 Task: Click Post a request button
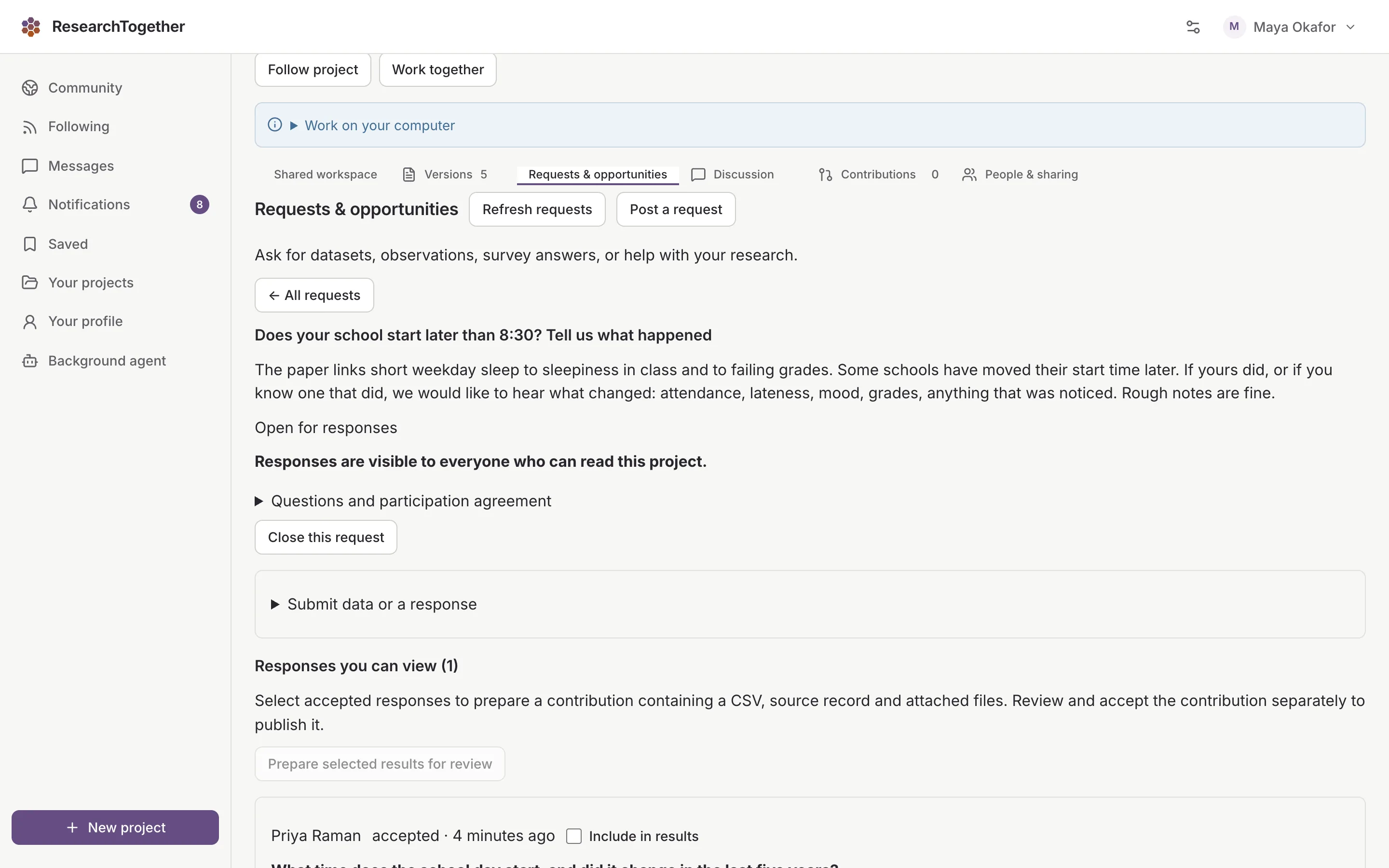pyautogui.click(x=676, y=210)
